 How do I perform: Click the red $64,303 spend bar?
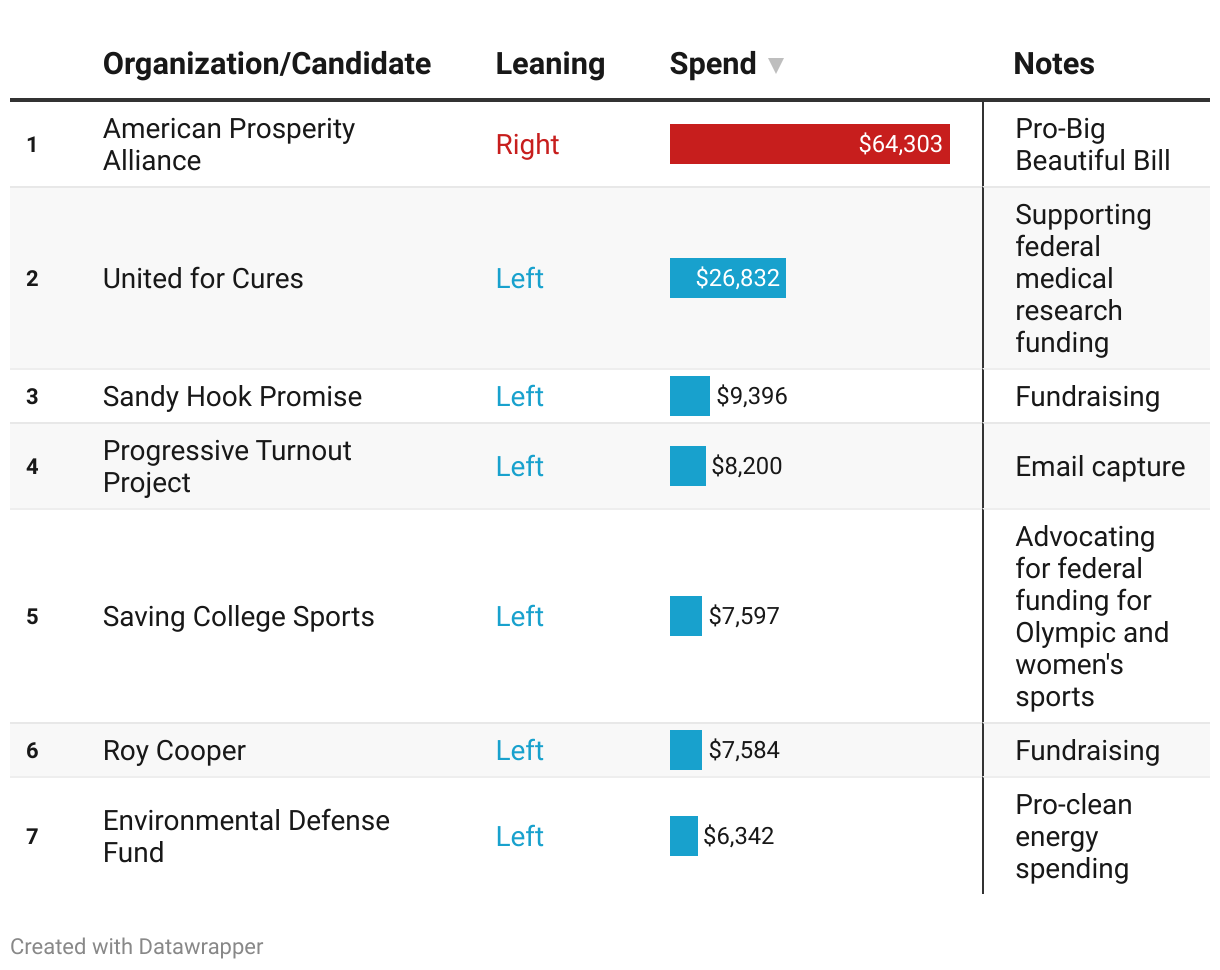[810, 144]
